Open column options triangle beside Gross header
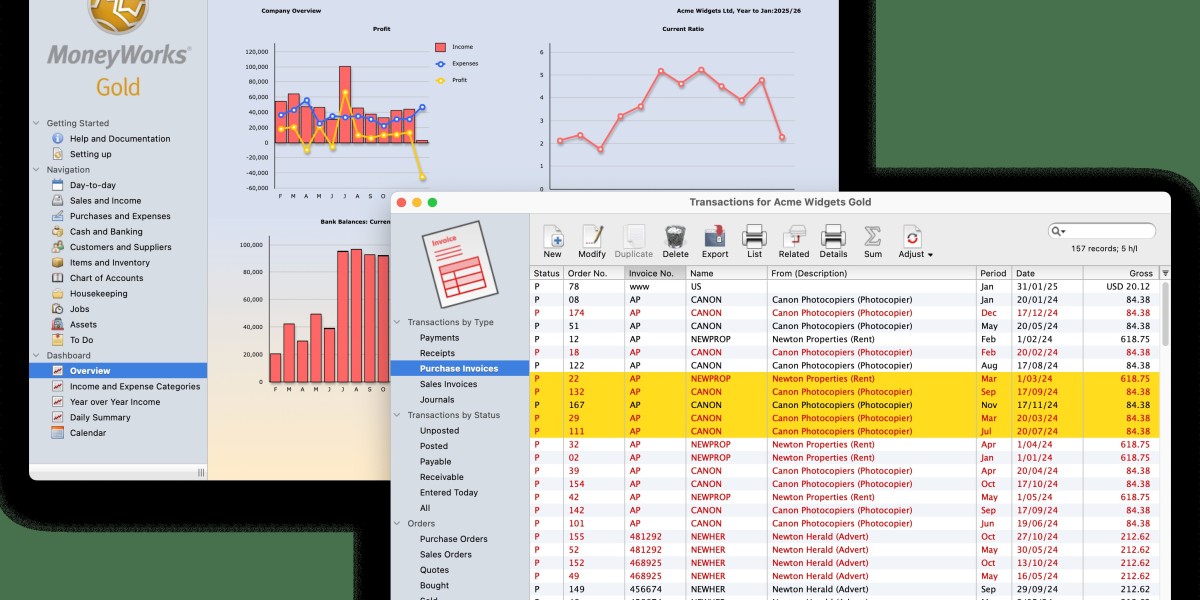The image size is (1200, 600). point(1165,273)
